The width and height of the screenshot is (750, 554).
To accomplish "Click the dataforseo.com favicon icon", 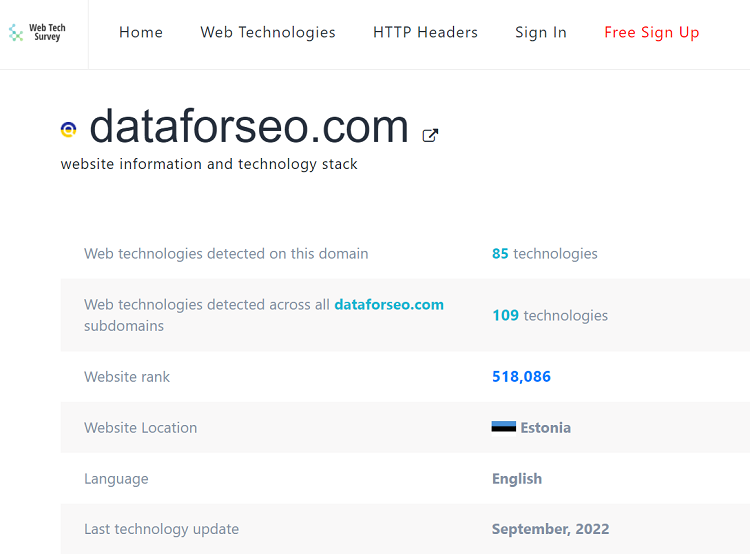I will [x=68, y=129].
